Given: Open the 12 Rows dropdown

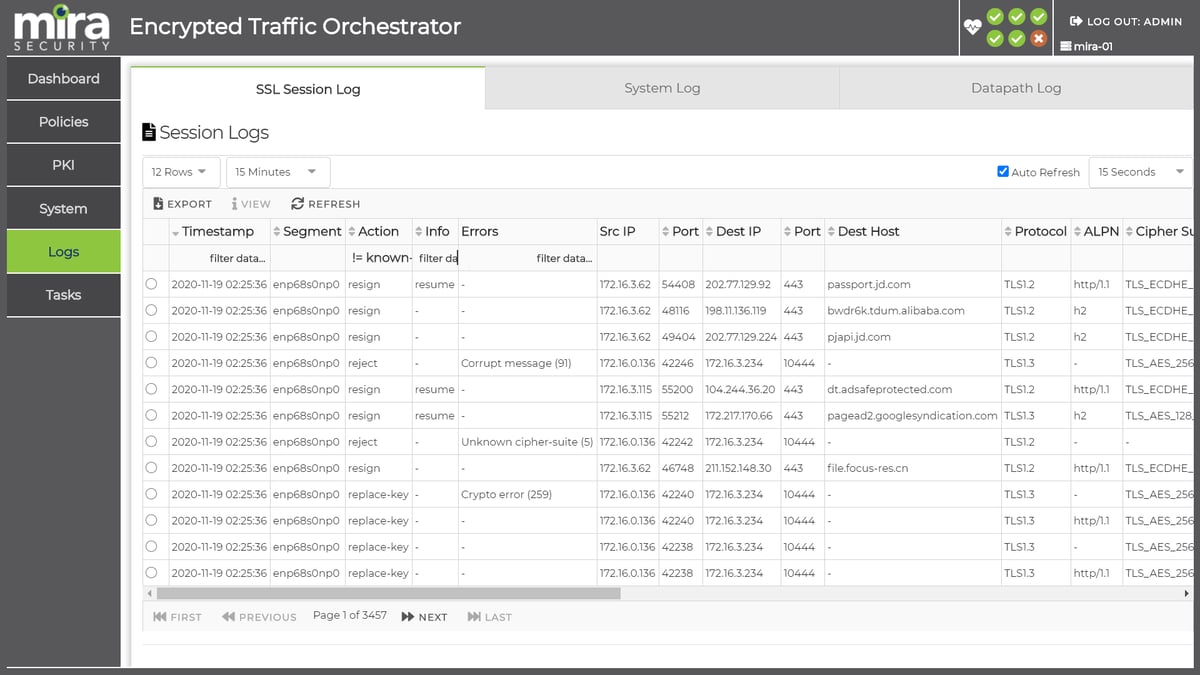Looking at the screenshot, I should pyautogui.click(x=181, y=172).
